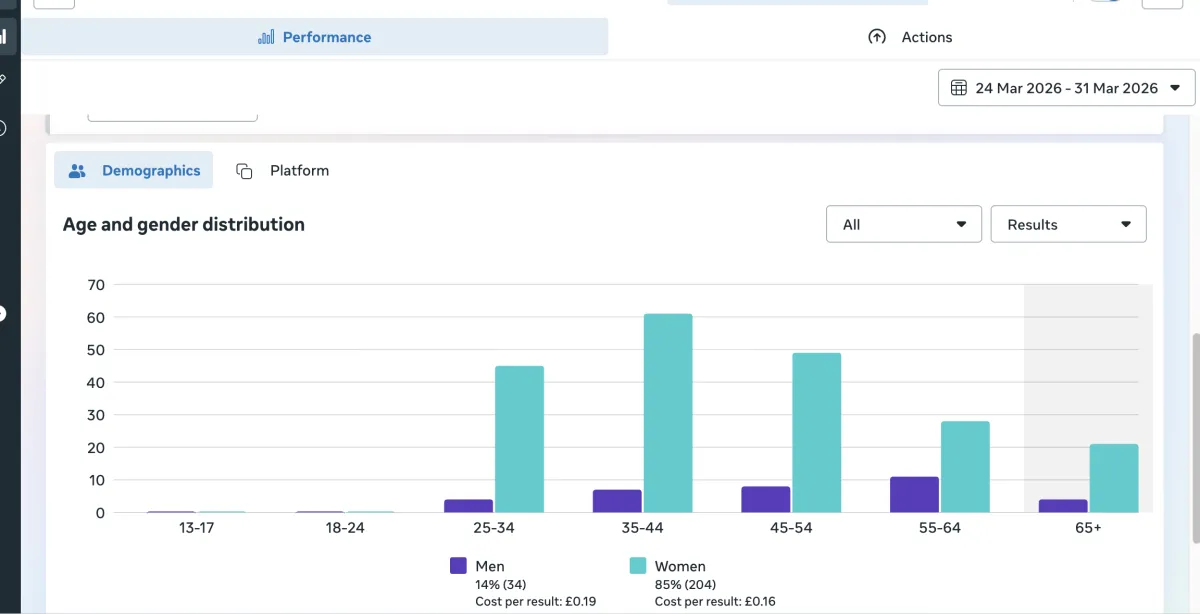Screen dimensions: 1200x614
Task: Click the pencil edit icon in sidebar
Action: 4,79
